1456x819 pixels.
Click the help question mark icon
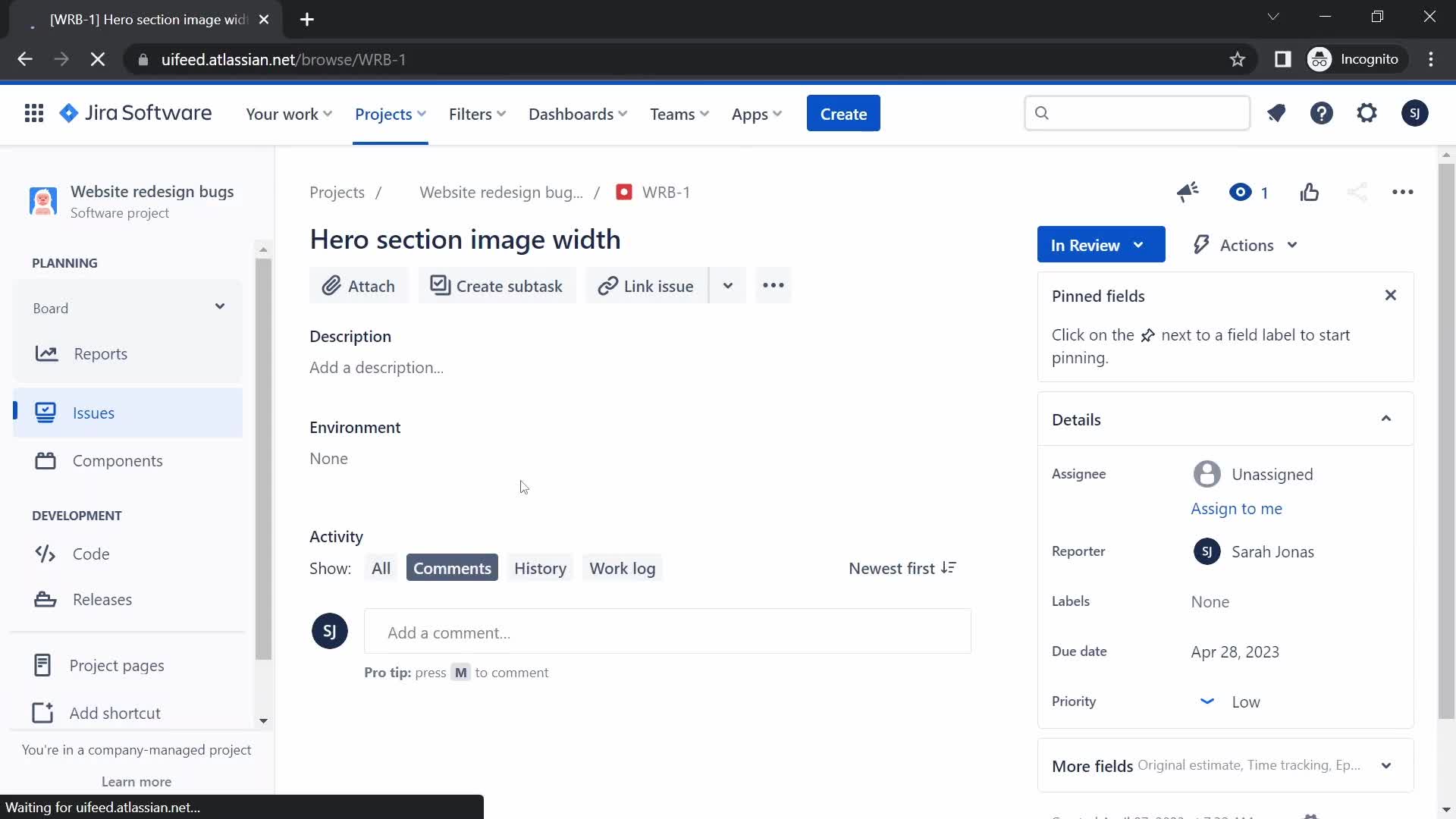tap(1323, 113)
